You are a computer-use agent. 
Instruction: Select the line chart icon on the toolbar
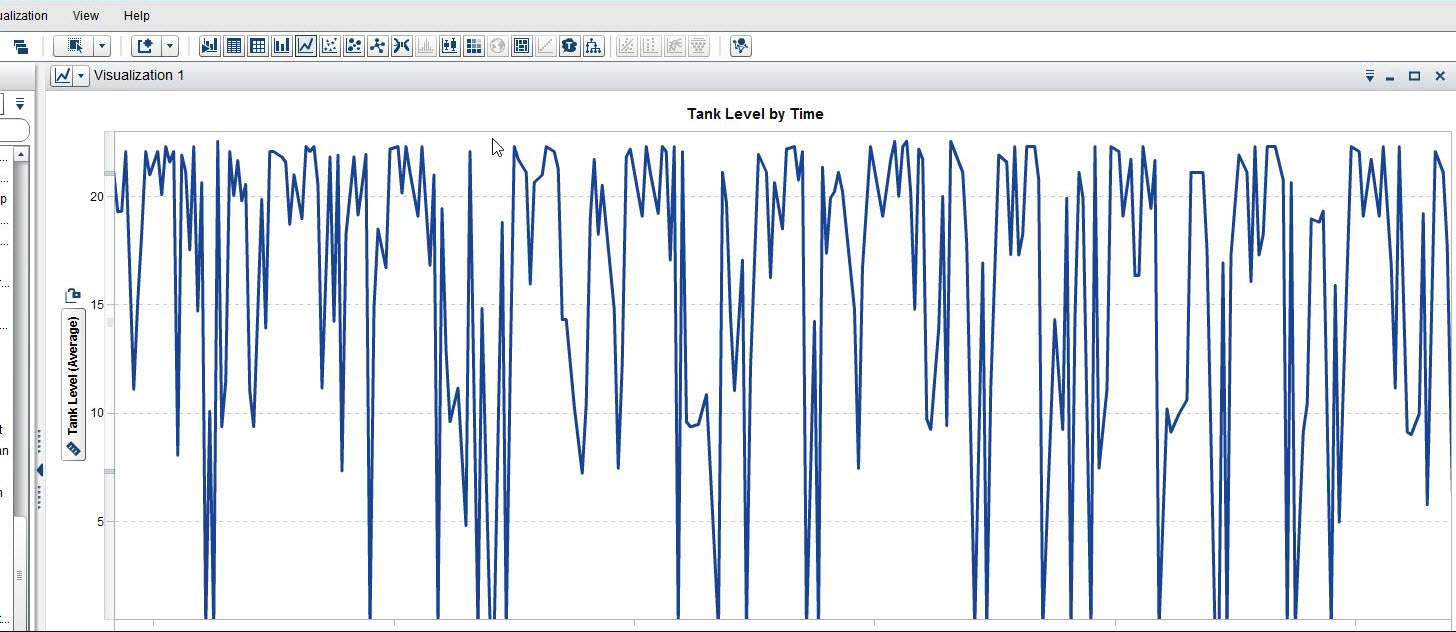tap(305, 45)
